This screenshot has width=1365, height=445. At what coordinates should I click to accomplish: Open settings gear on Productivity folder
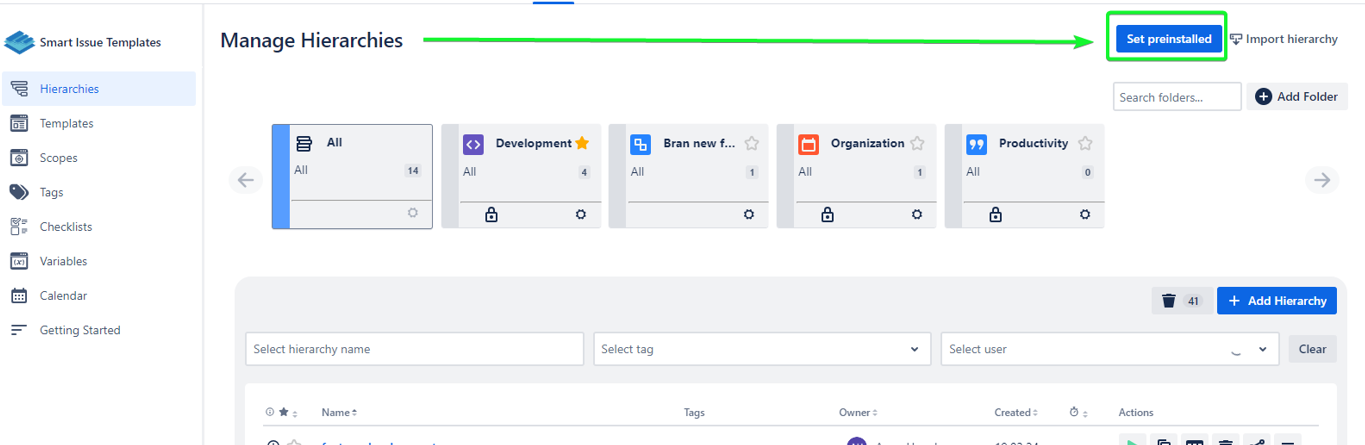point(1085,214)
